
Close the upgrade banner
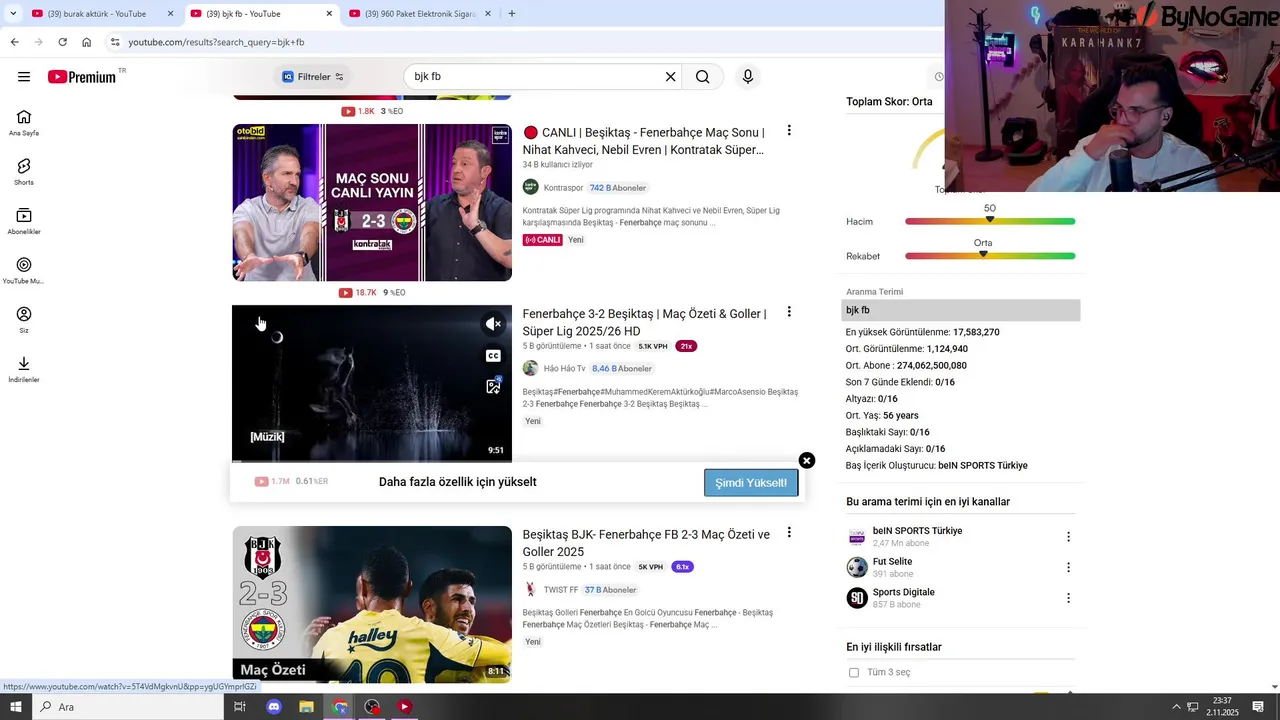(x=807, y=460)
